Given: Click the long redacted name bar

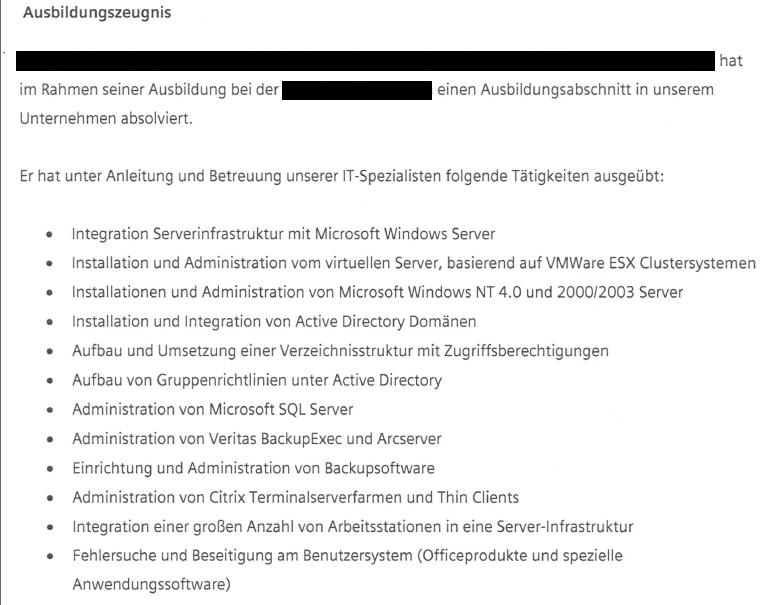Looking at the screenshot, I should click(365, 60).
